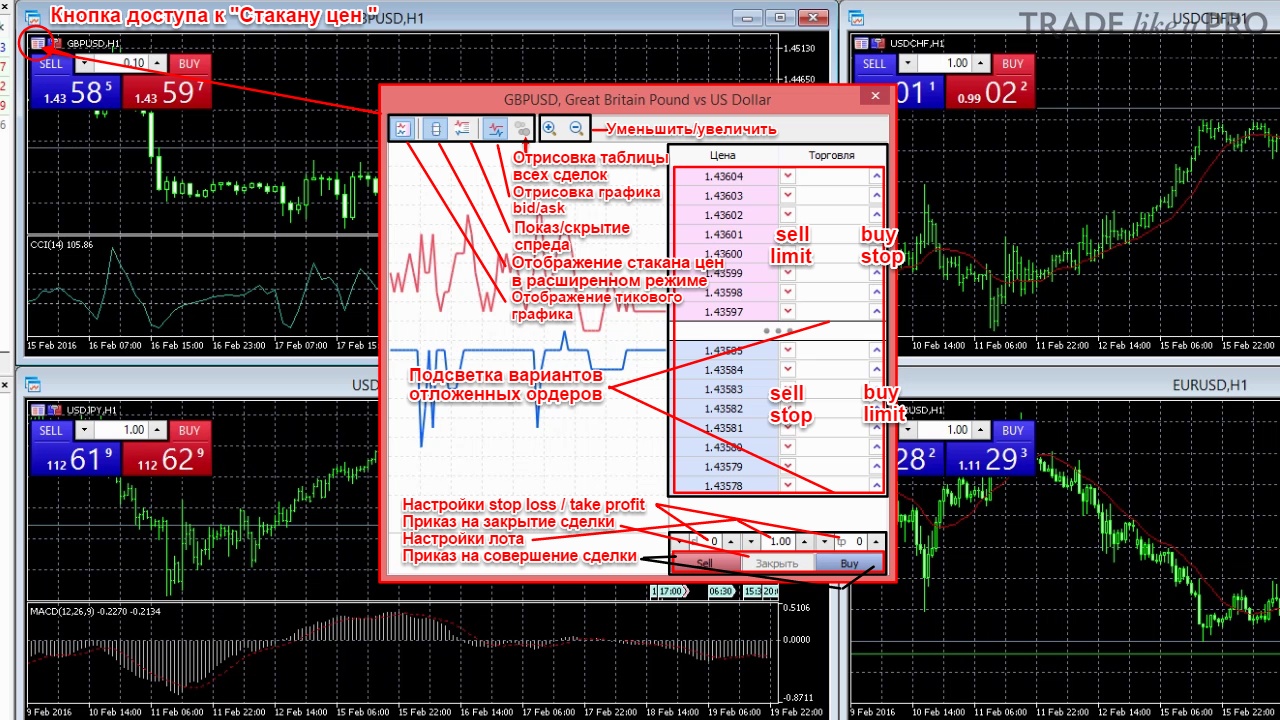Click the Цена column header

[723, 155]
